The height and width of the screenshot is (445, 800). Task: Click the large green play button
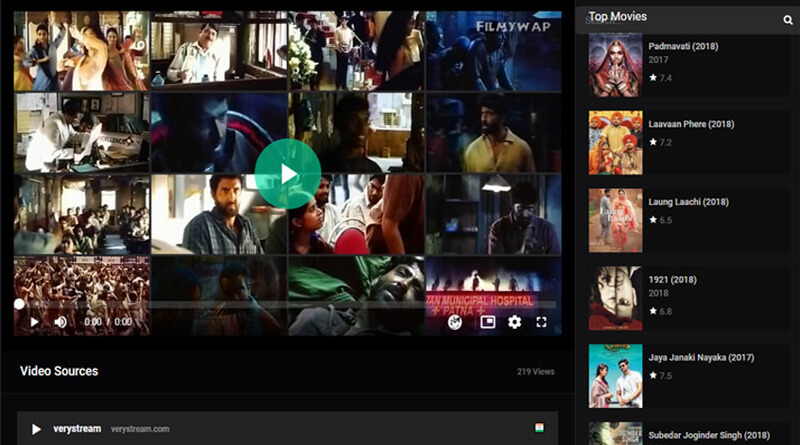tap(288, 174)
